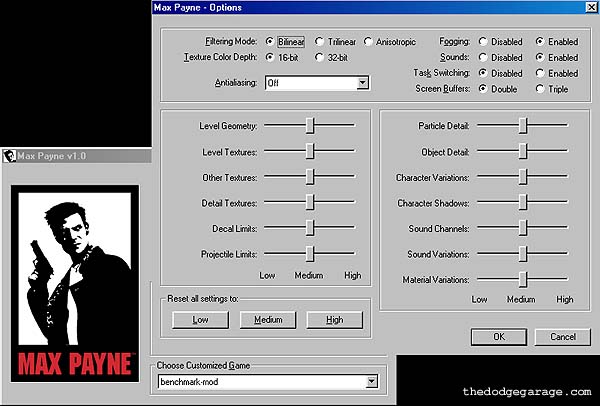Click the Reset all settings to label
This screenshot has height=406, width=600.
point(203,299)
